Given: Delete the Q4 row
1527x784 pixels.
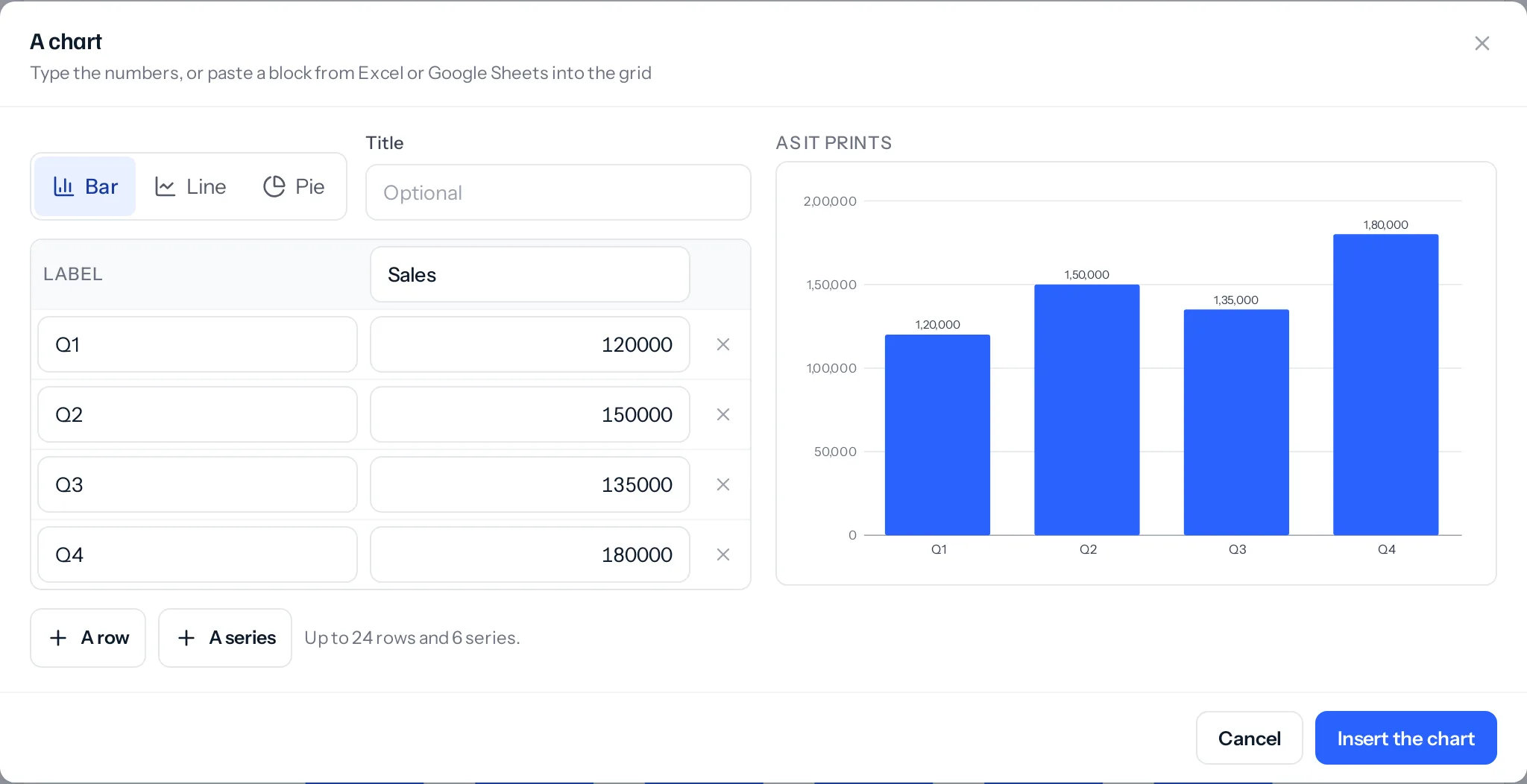Looking at the screenshot, I should point(722,554).
